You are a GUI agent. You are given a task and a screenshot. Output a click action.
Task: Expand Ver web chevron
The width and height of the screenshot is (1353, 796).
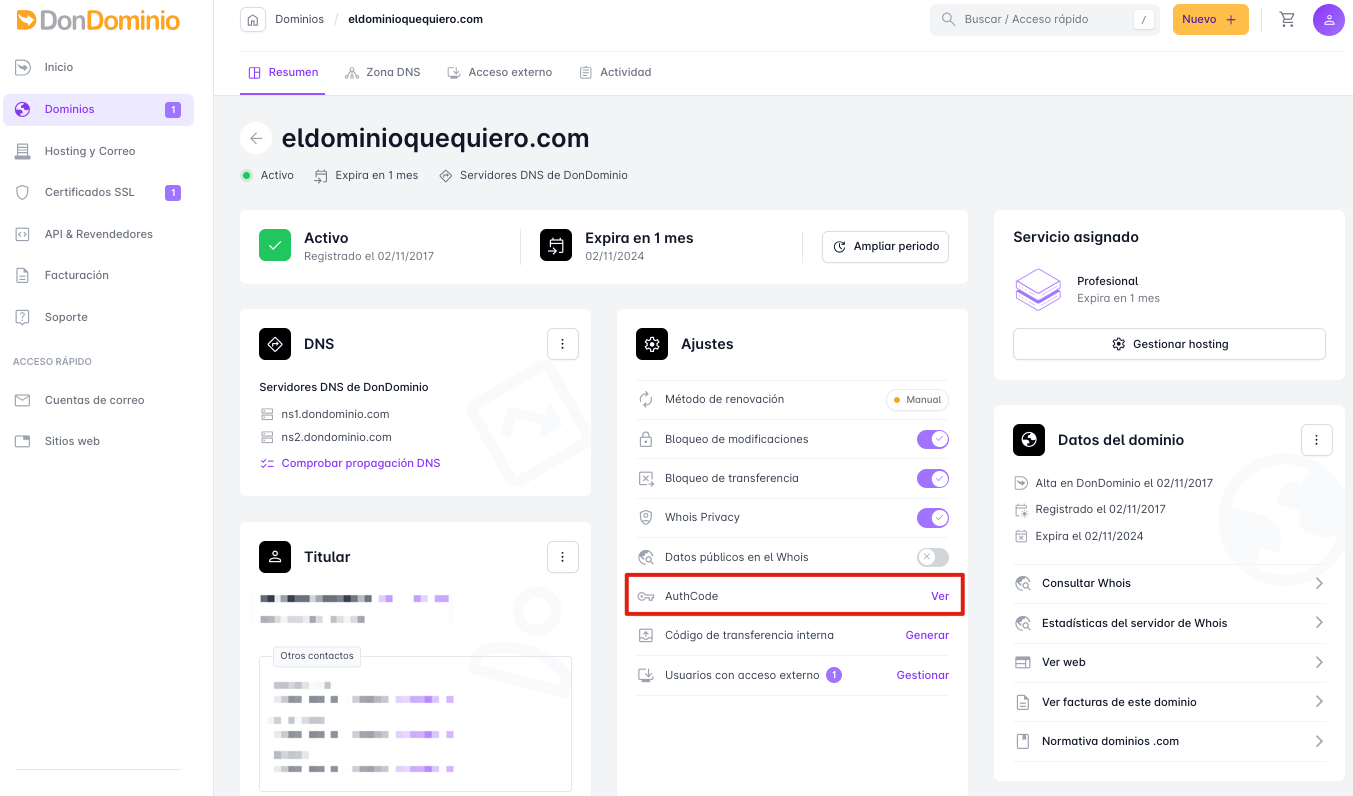[x=1319, y=662]
